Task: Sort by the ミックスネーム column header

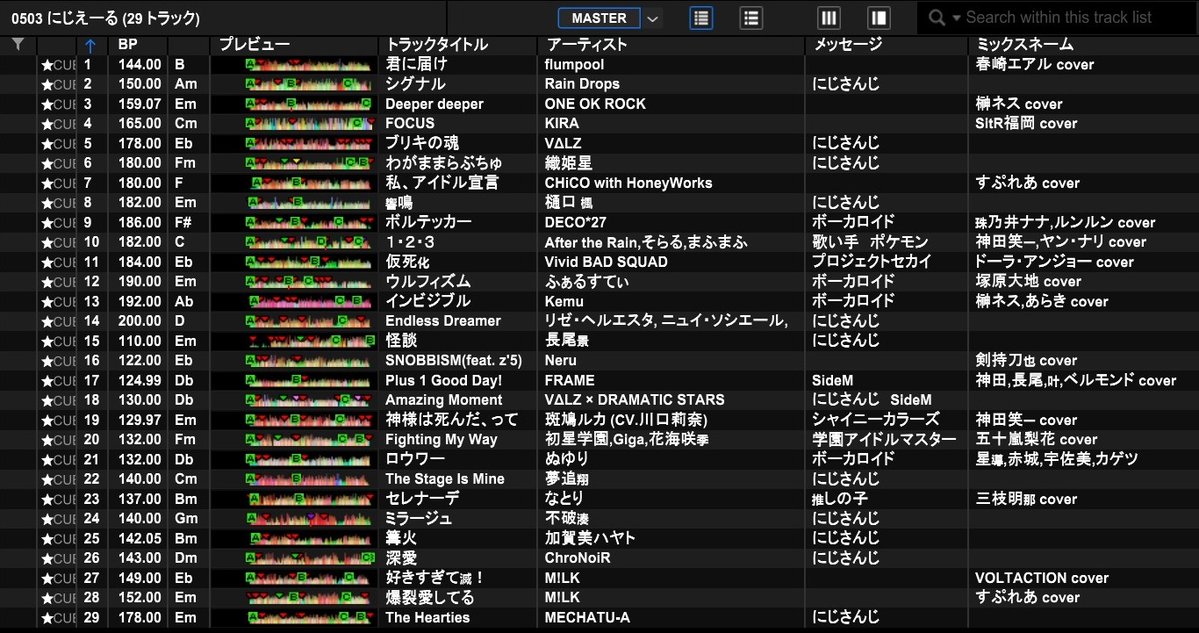Action: point(1025,45)
